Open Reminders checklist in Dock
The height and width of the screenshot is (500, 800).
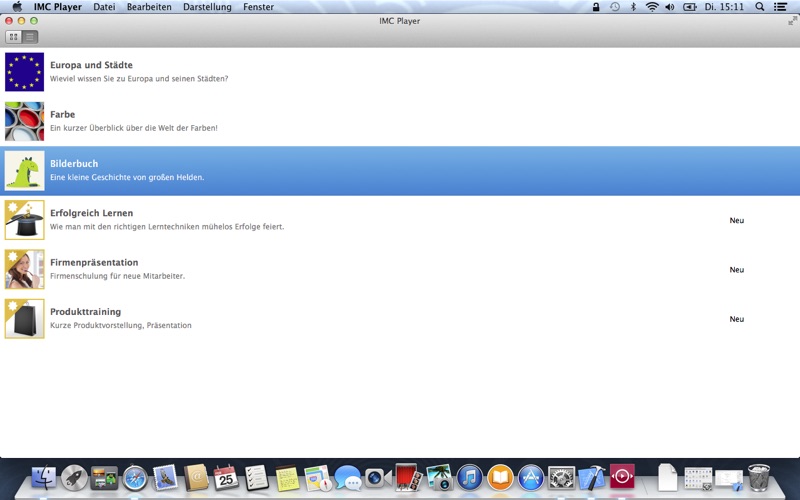point(256,478)
